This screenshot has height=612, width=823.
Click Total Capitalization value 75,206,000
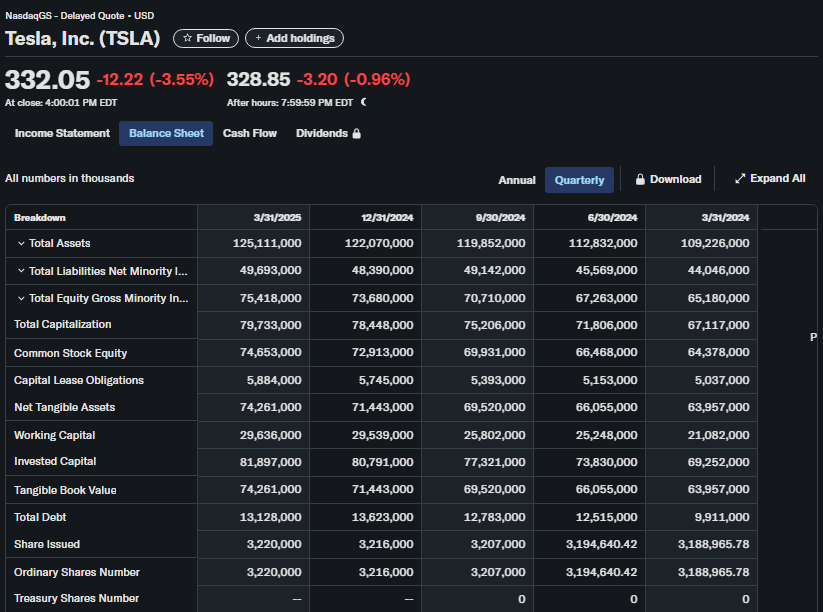point(494,325)
